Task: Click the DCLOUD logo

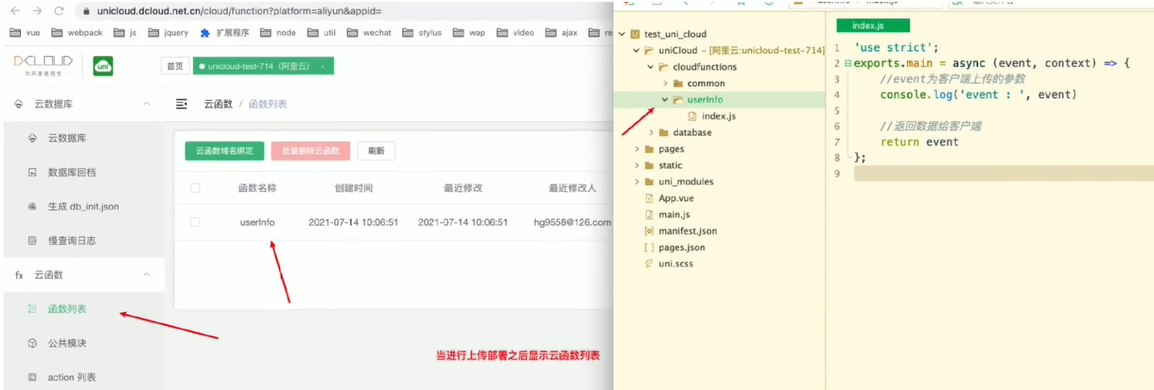Action: pos(43,65)
